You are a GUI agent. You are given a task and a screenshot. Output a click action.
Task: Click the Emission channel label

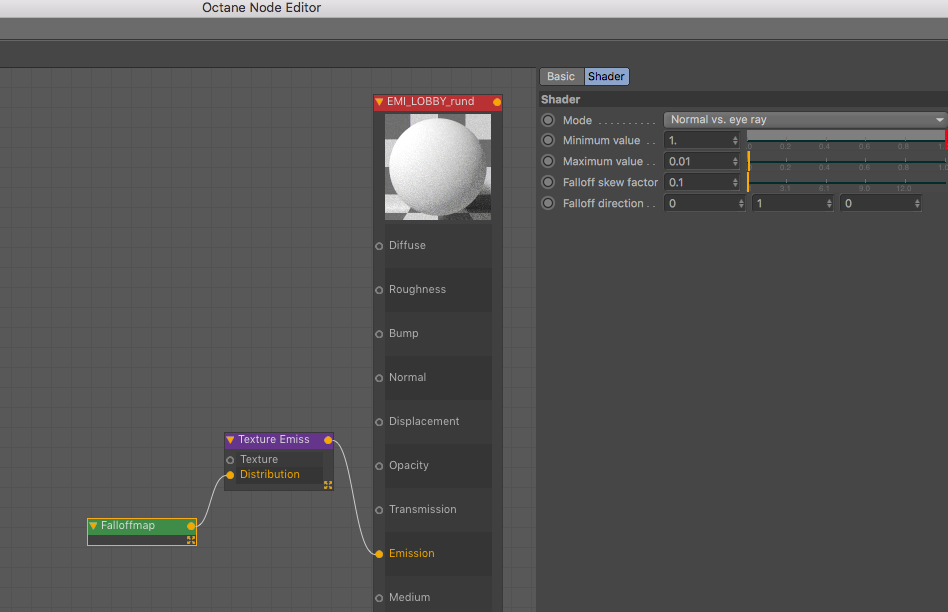click(x=412, y=553)
